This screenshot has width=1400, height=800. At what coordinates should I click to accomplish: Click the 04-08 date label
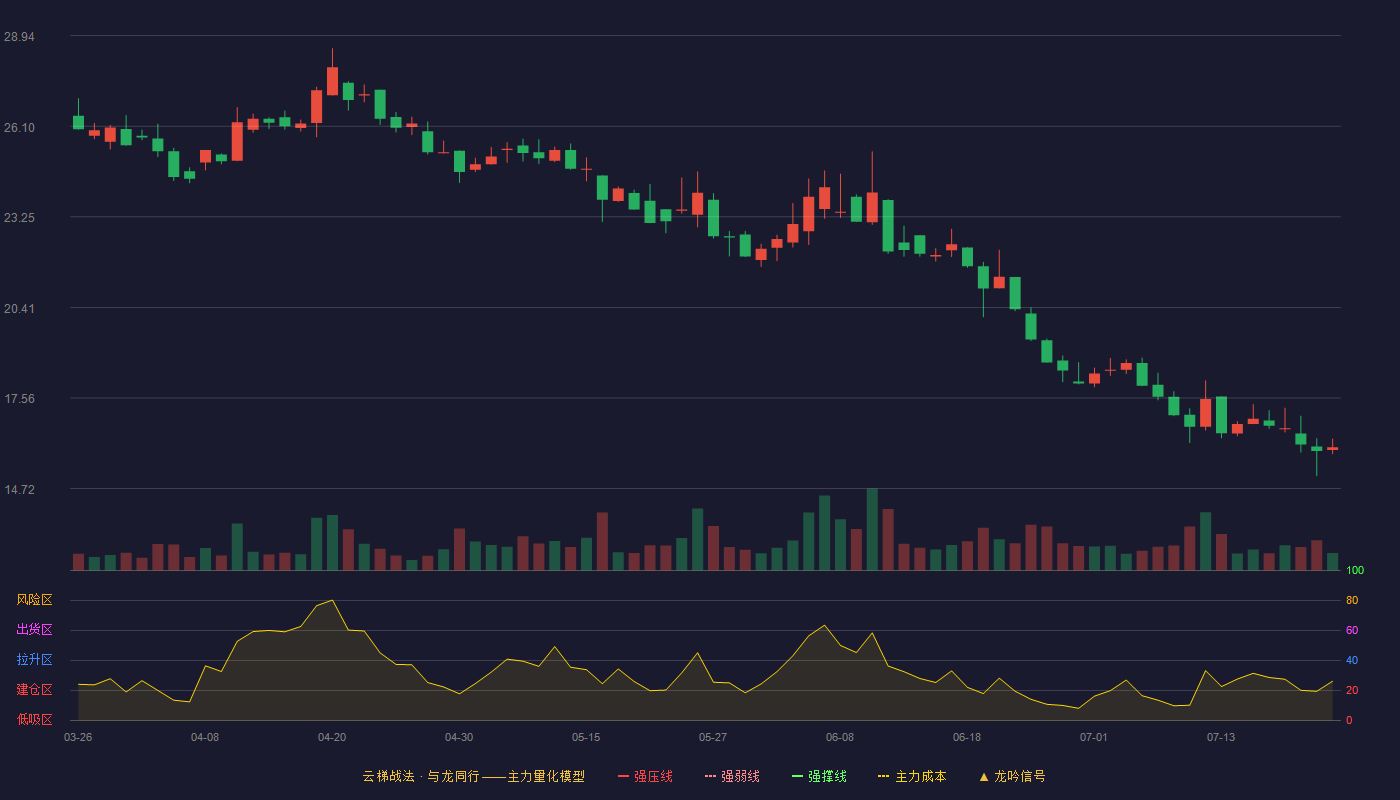205,737
